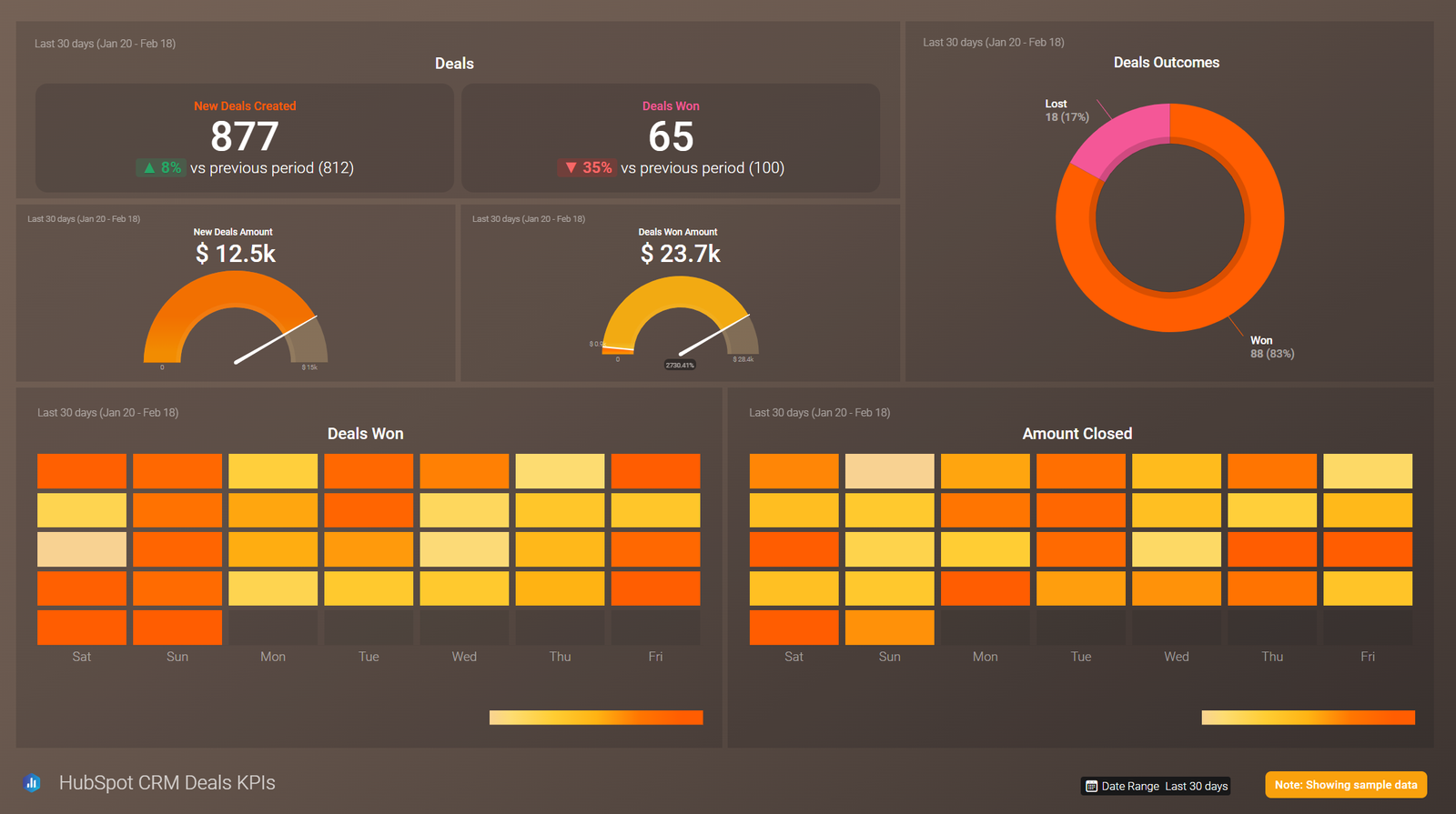Viewport: 1456px width, 814px height.
Task: Select palest Saturday cell in Deals Won heatmap
Action: click(82, 549)
